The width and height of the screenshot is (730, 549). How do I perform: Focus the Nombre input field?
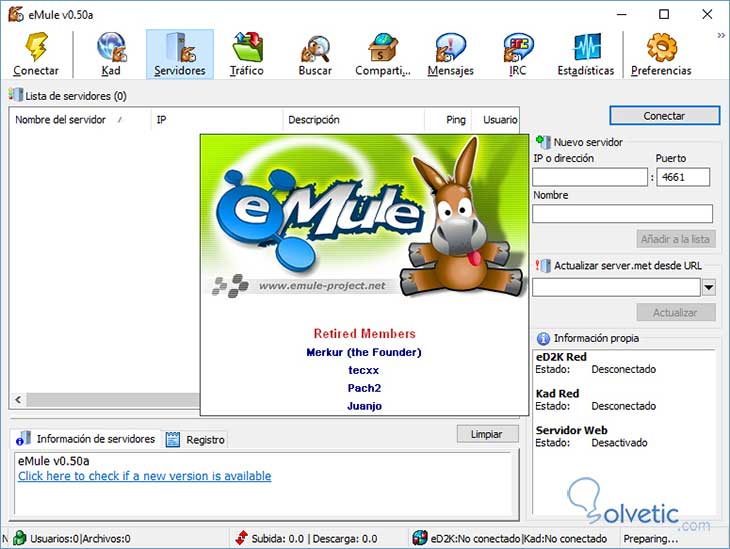(622, 213)
